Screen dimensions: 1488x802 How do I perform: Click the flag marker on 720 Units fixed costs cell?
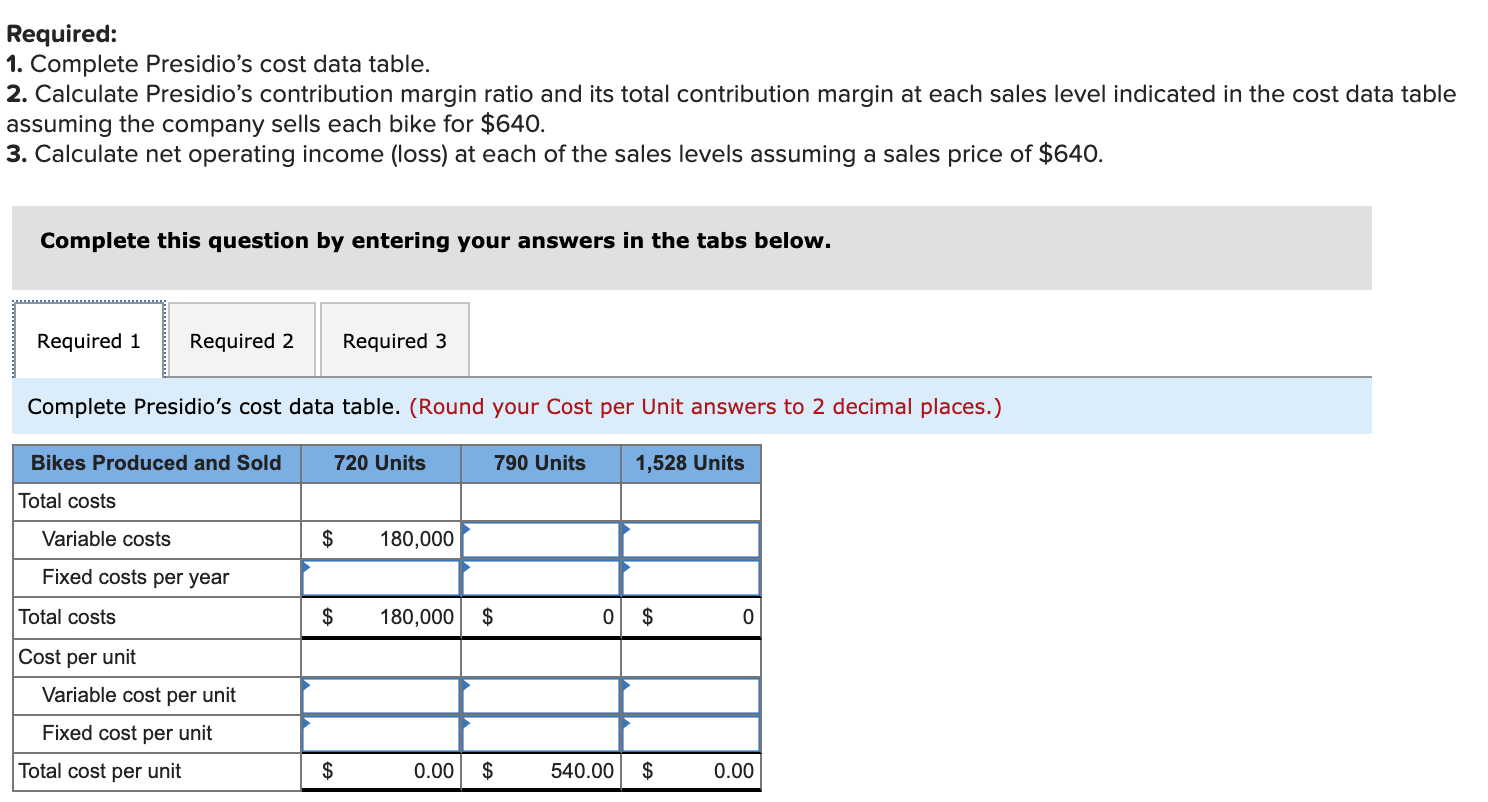306,566
